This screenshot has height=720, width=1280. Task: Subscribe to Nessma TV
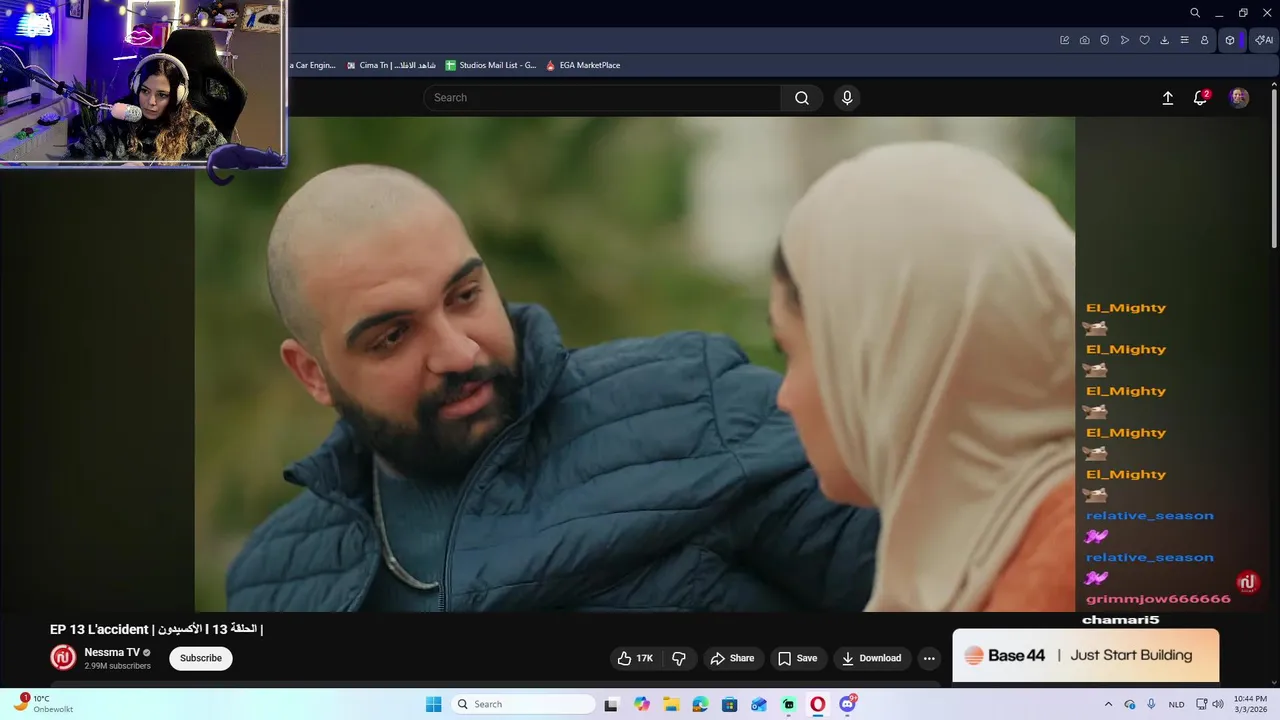pos(201,658)
